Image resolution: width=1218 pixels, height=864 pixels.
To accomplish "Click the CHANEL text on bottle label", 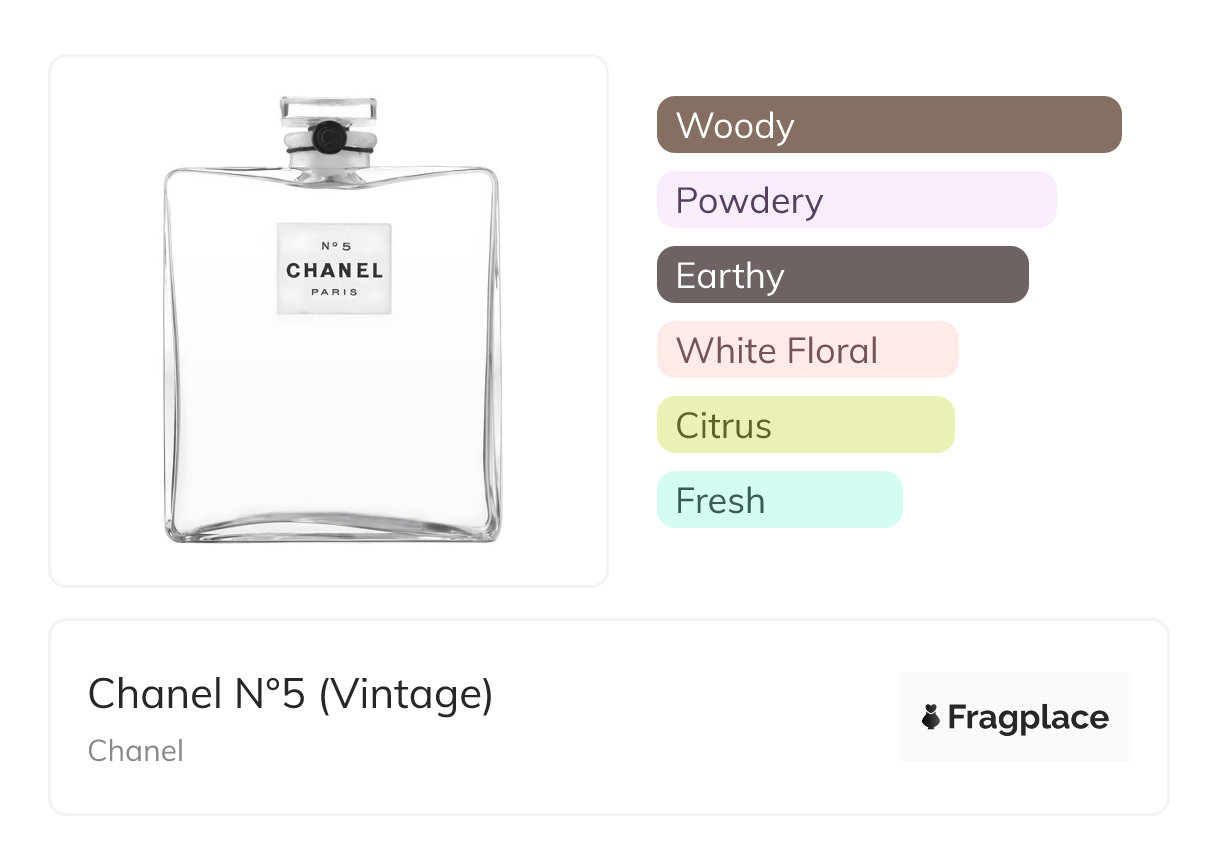I will pos(334,270).
